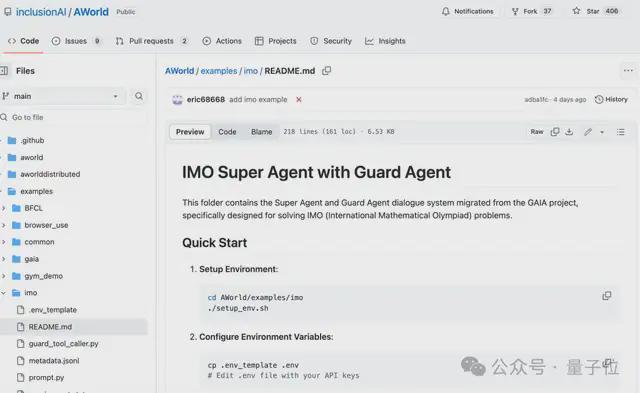
Task: Copy the README.md file path
Action: [x=327, y=71]
